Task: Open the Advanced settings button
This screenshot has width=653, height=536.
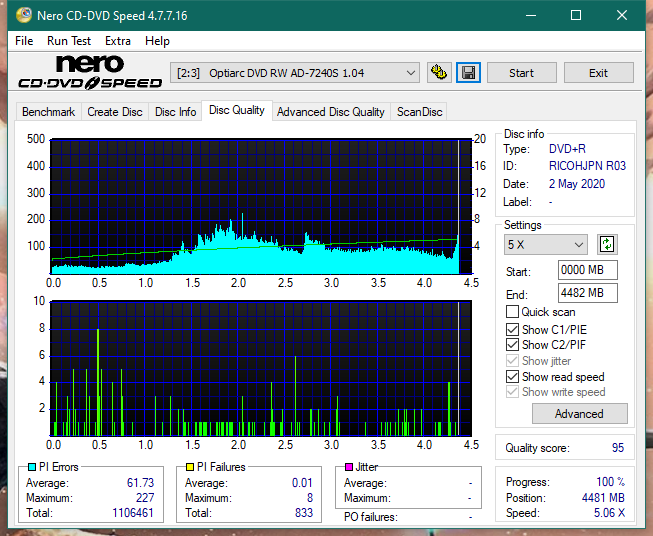Action: (x=579, y=414)
